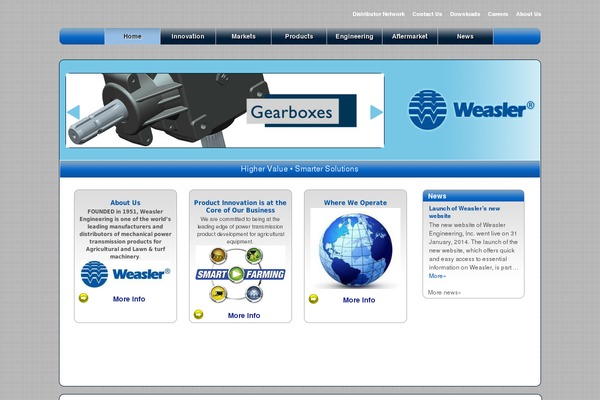Click the More» link in the news excerpt
The image size is (600, 400).
tap(437, 276)
